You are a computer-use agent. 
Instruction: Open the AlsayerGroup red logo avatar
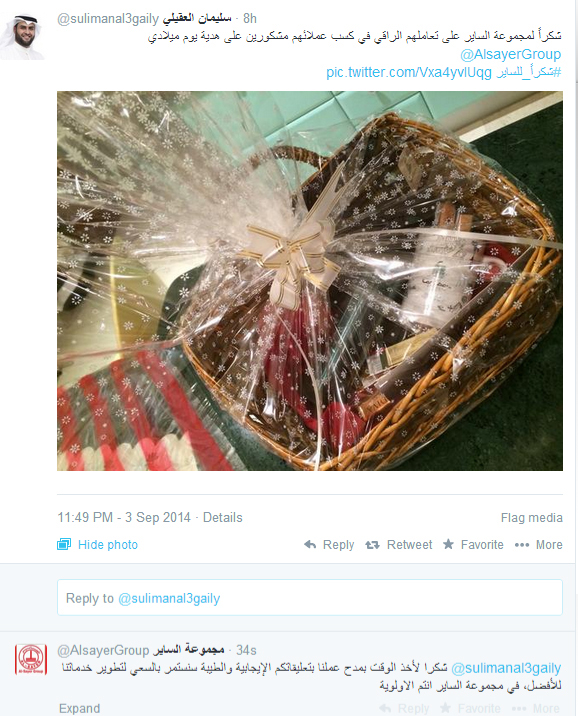(x=31, y=659)
